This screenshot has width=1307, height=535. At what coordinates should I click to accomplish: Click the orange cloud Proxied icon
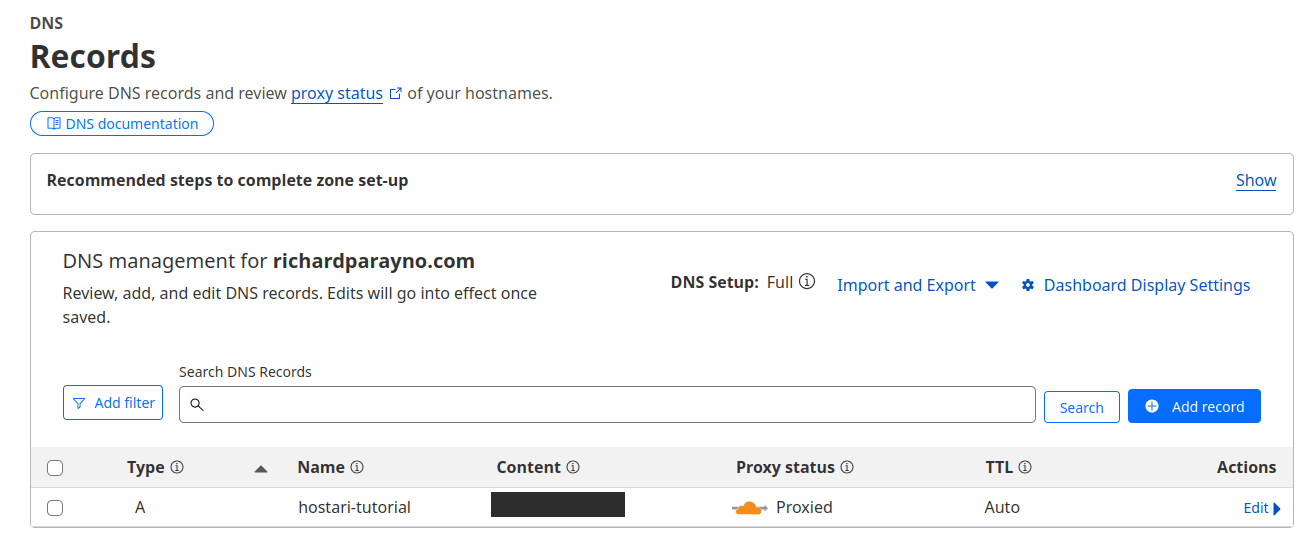[749, 508]
